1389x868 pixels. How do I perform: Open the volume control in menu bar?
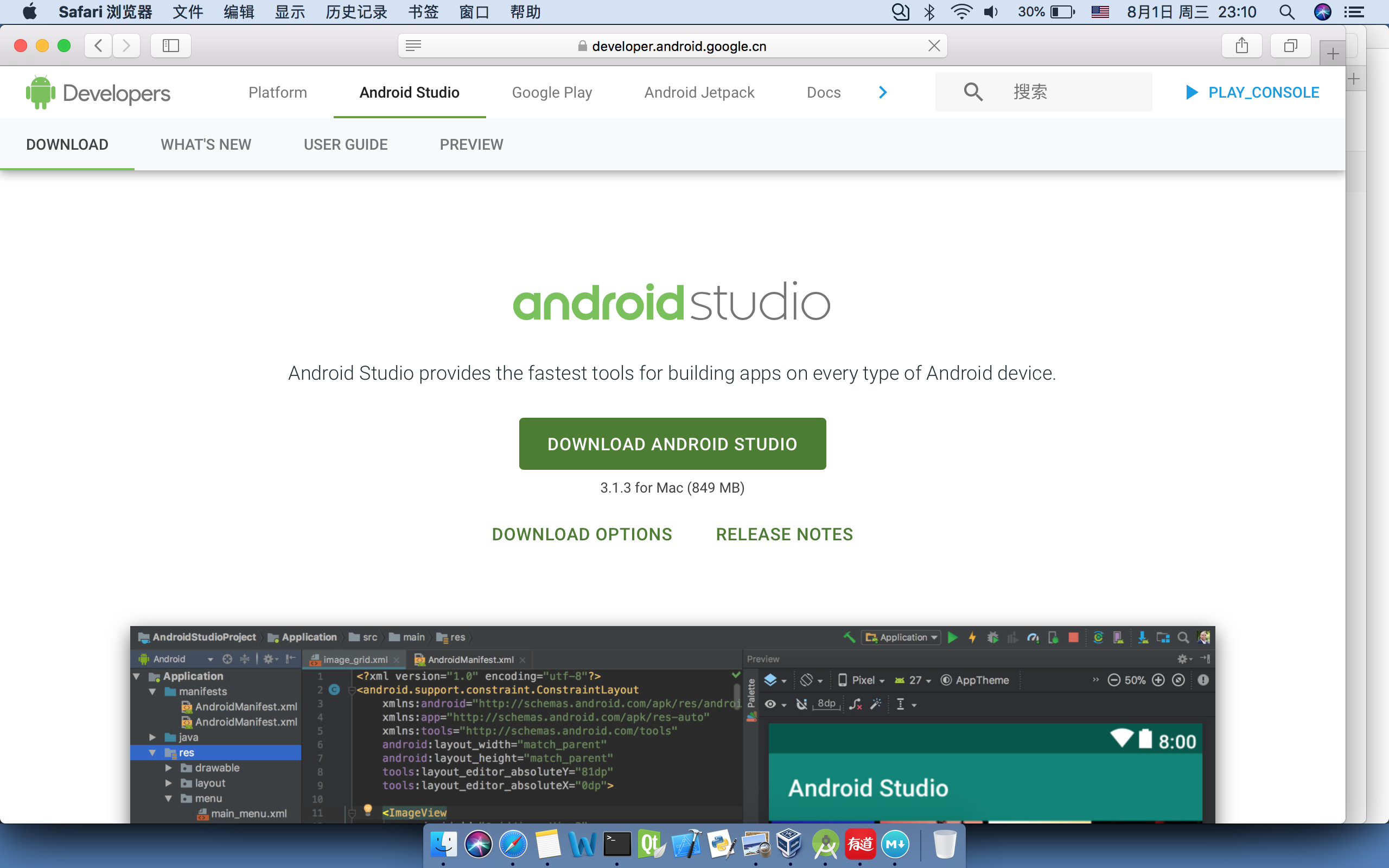(x=992, y=12)
